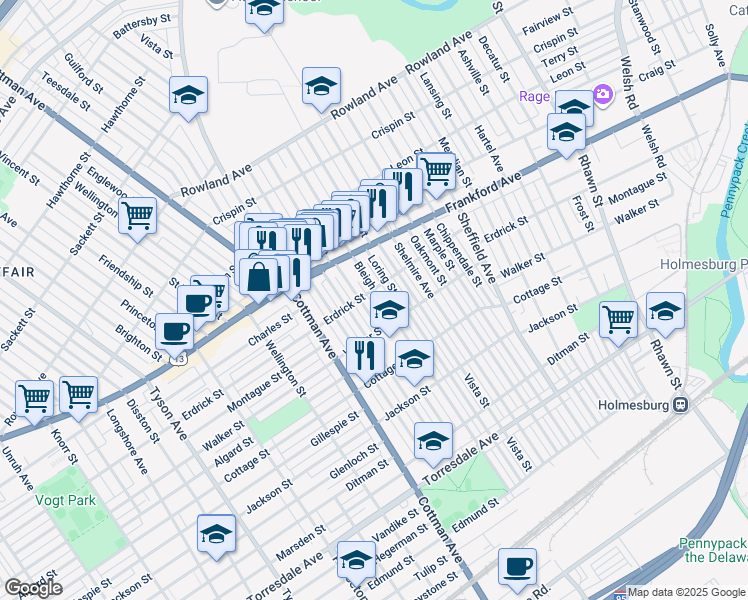Viewport: 748px width, 600px height.
Task: Click the Charles St label
Action: [x=270, y=330]
